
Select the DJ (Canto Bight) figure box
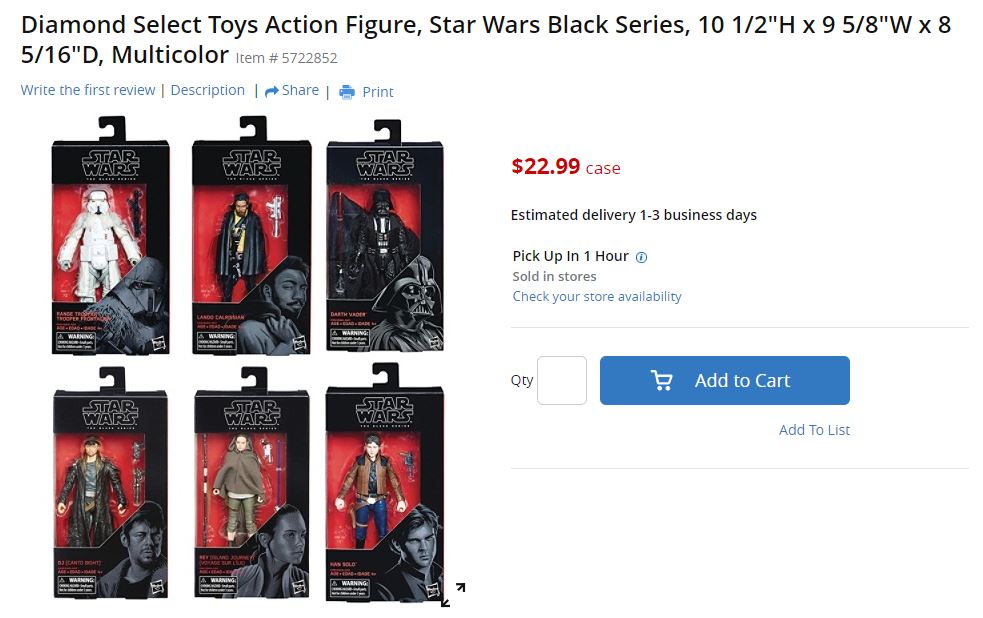pos(110,484)
